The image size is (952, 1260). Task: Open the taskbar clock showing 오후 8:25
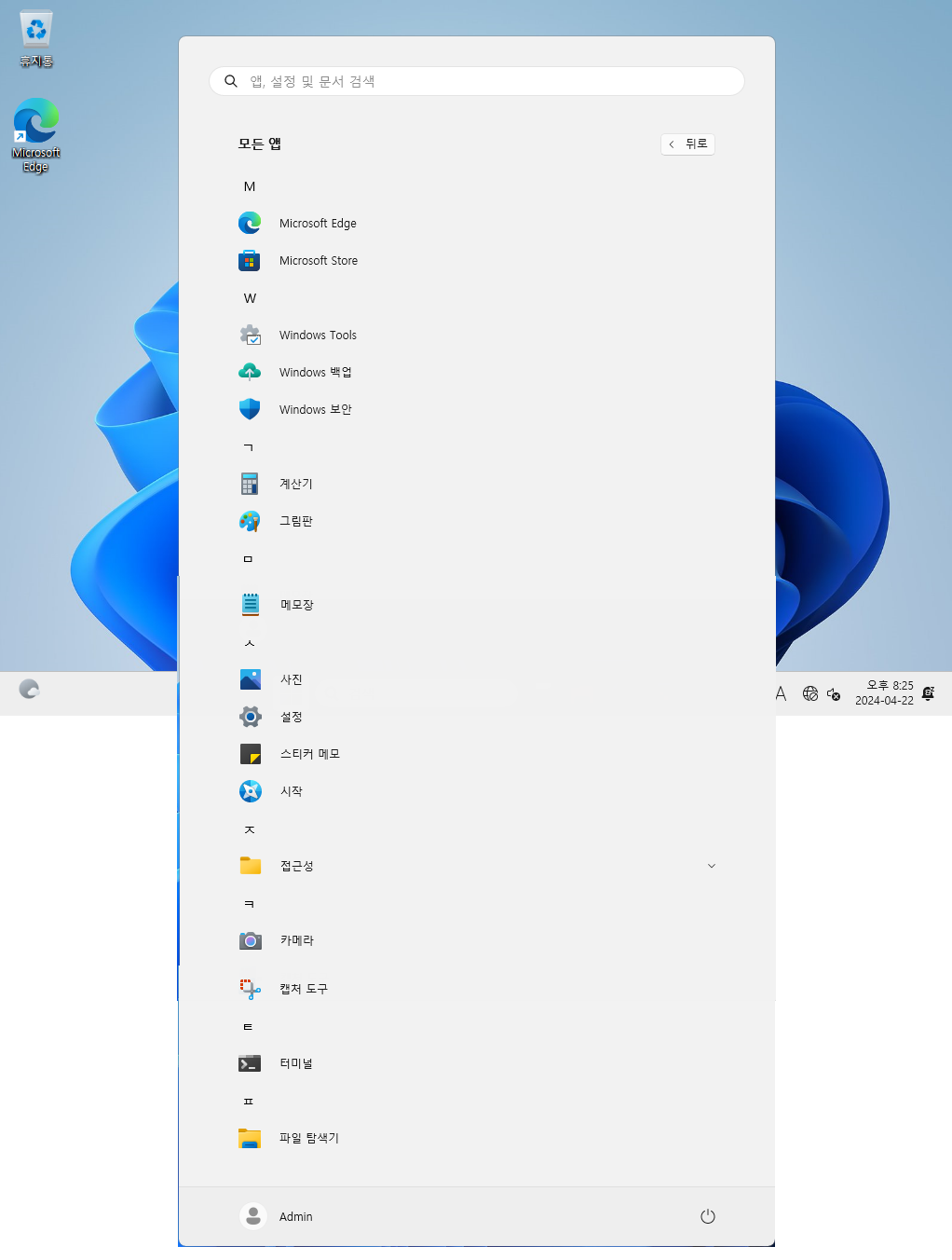coord(884,692)
